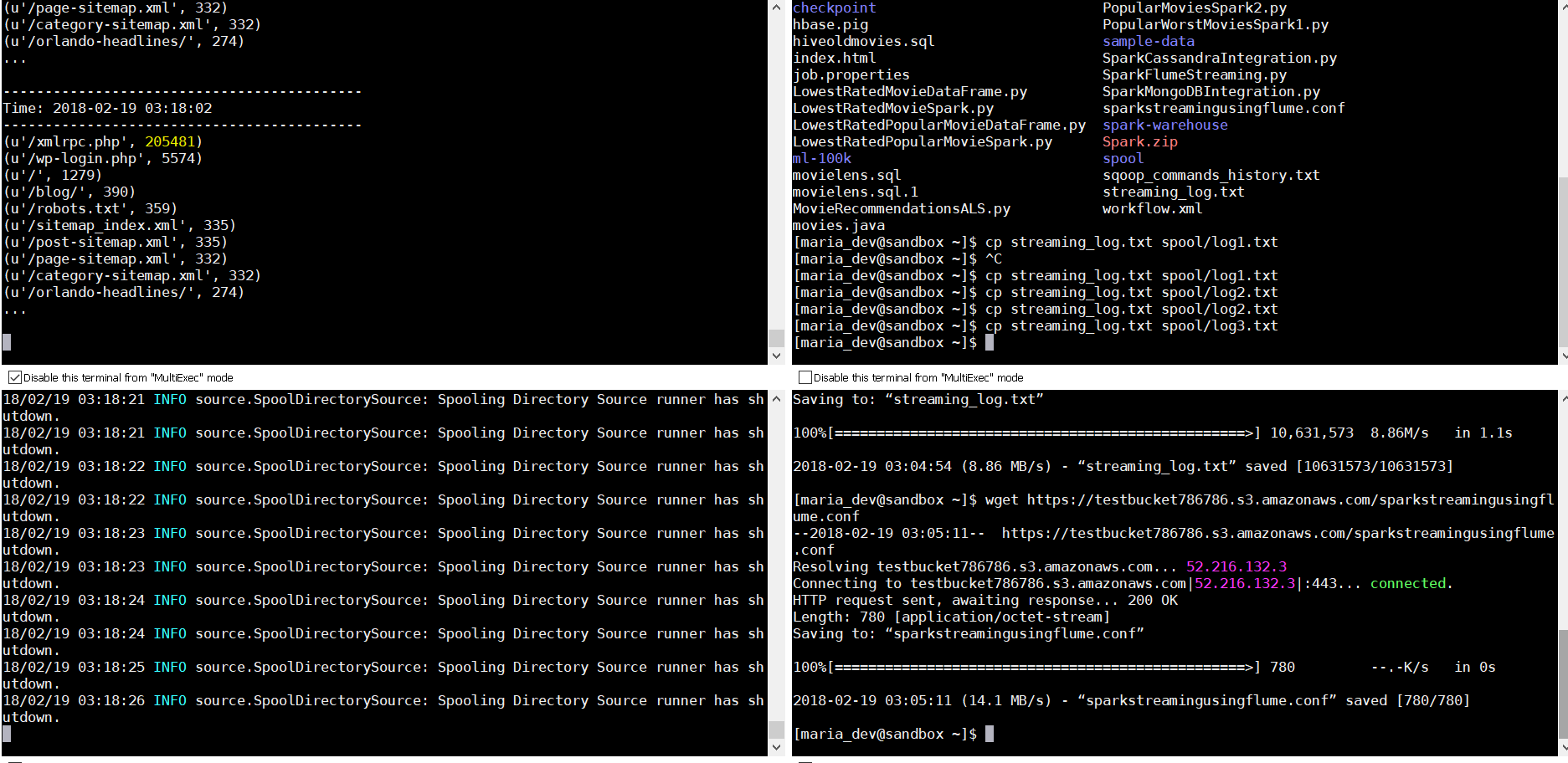Click the blue 'spark-warehouse' directory name
Viewport: 1568px width, 763px height.
pos(1165,125)
